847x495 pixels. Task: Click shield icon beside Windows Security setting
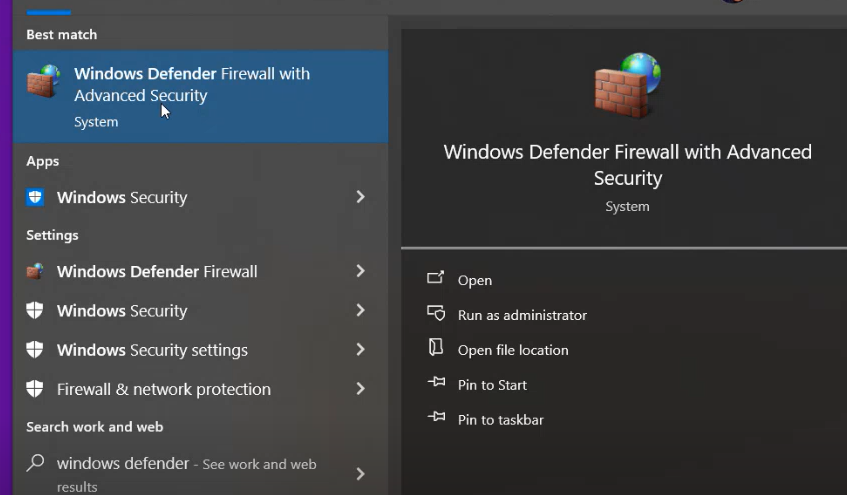click(35, 310)
